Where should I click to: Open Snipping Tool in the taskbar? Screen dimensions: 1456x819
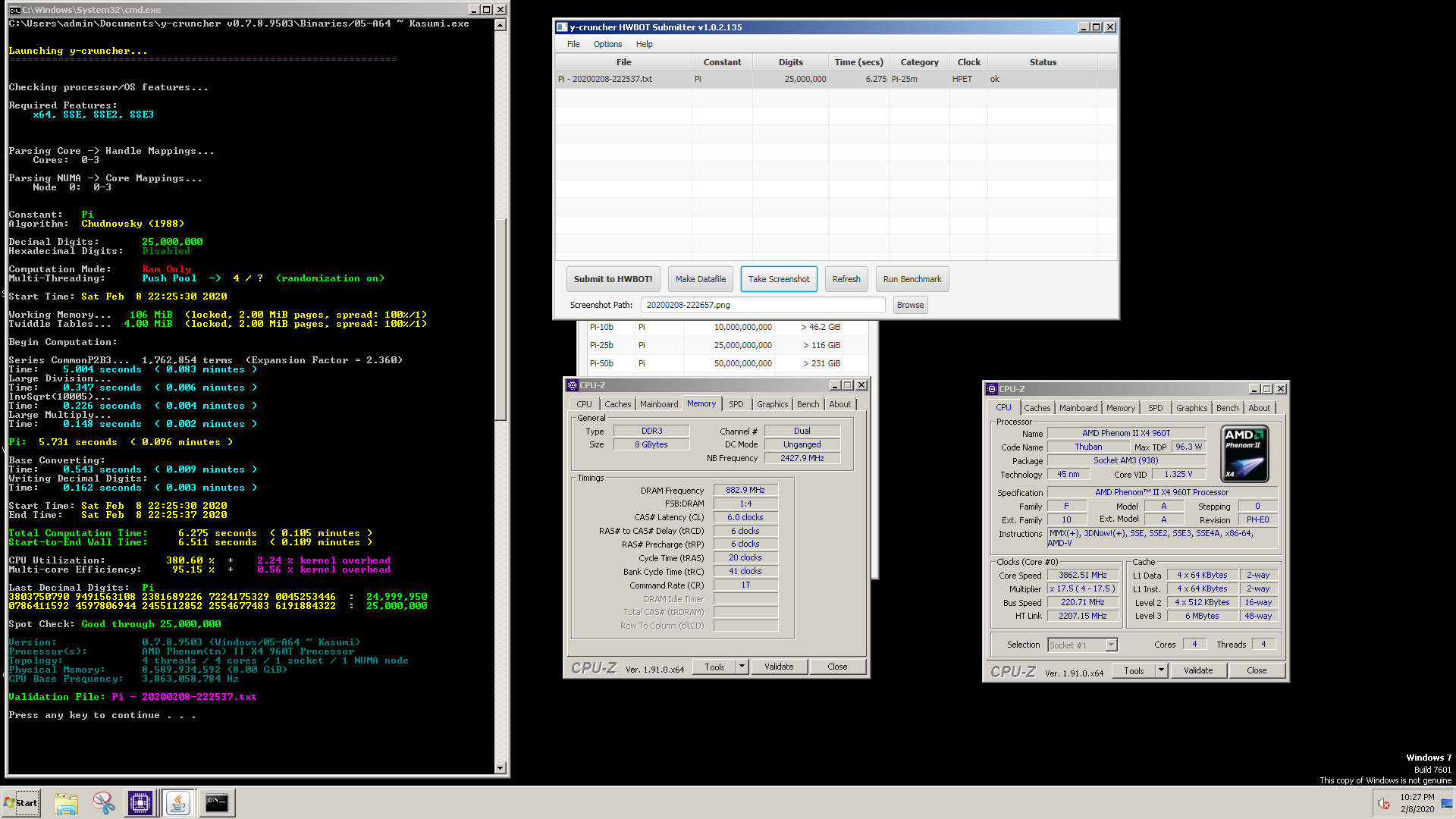pos(103,803)
